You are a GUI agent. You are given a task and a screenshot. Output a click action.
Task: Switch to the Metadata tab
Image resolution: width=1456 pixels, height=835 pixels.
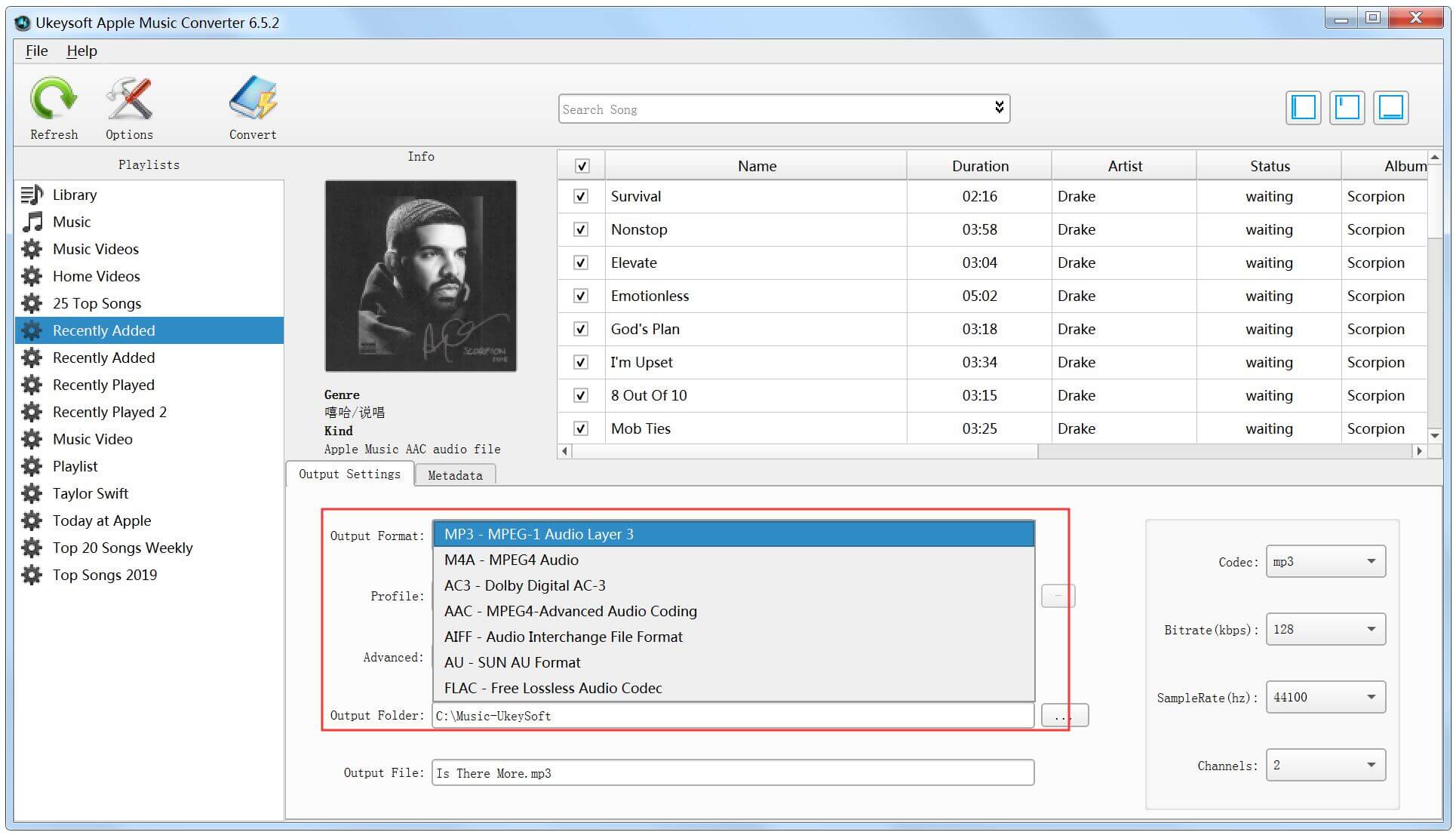(x=454, y=475)
